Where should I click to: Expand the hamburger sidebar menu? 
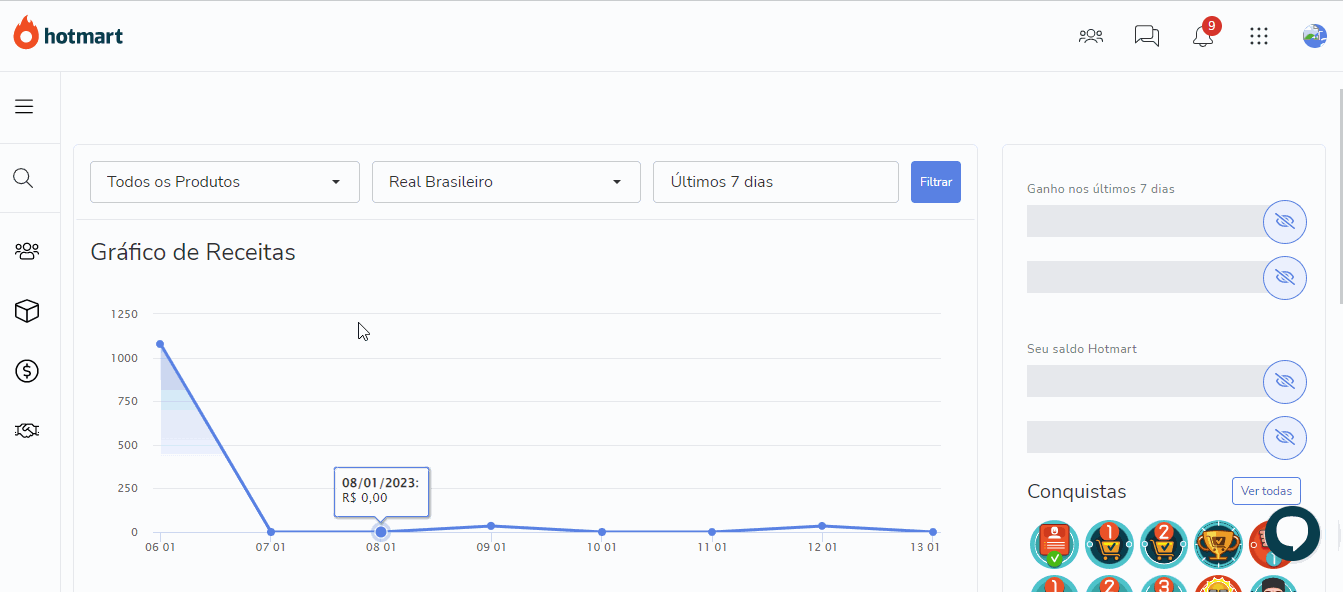click(x=24, y=106)
